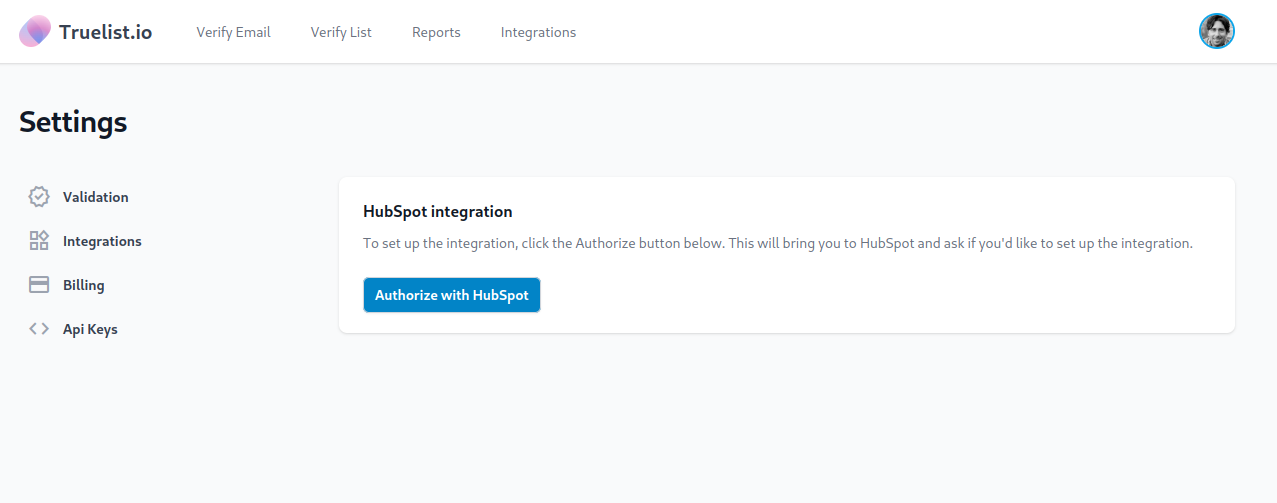
Task: Select Integrations in the top navigation bar
Action: (x=538, y=32)
